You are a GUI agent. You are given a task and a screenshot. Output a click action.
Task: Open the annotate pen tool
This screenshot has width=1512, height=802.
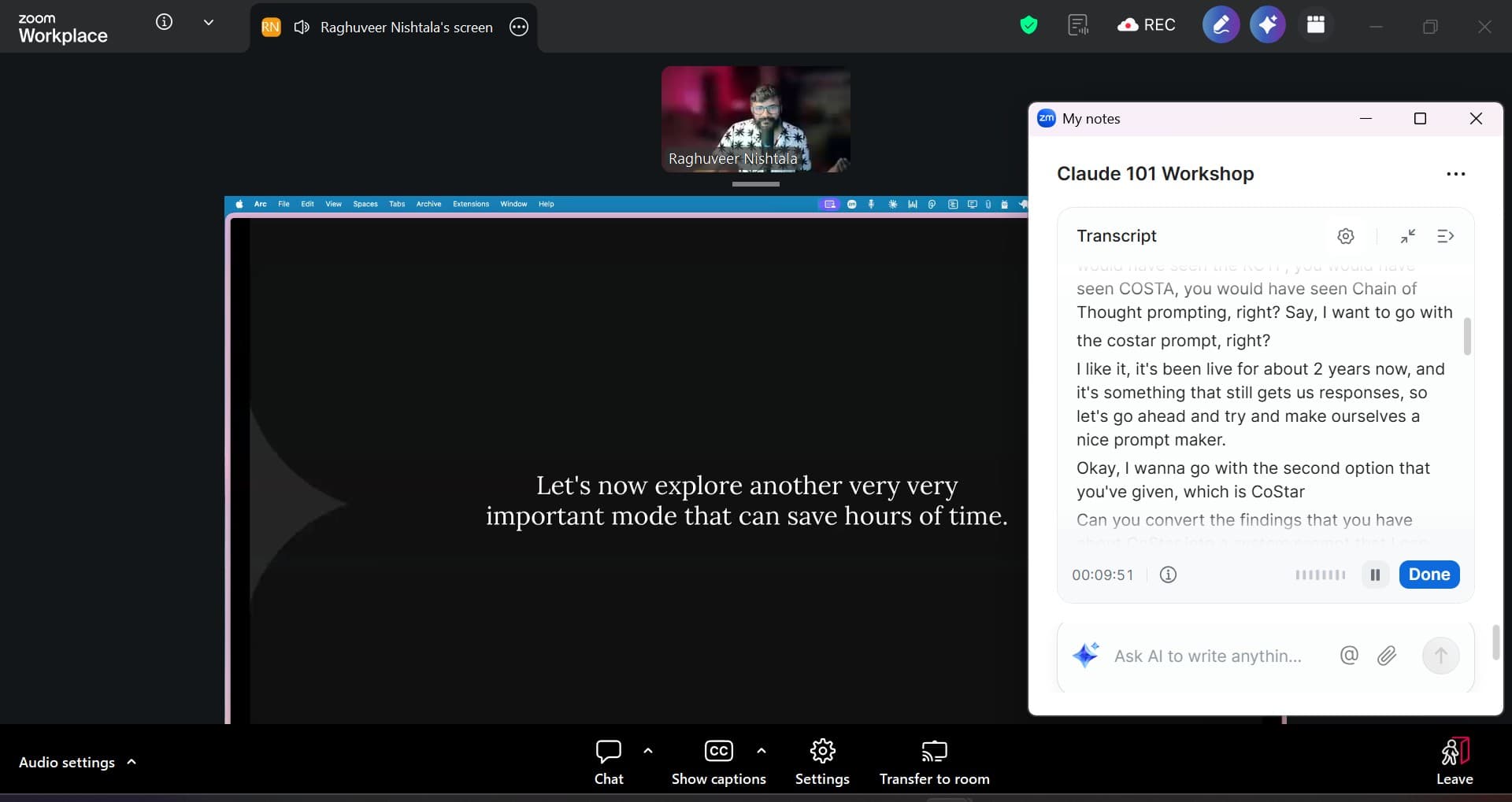1221,25
